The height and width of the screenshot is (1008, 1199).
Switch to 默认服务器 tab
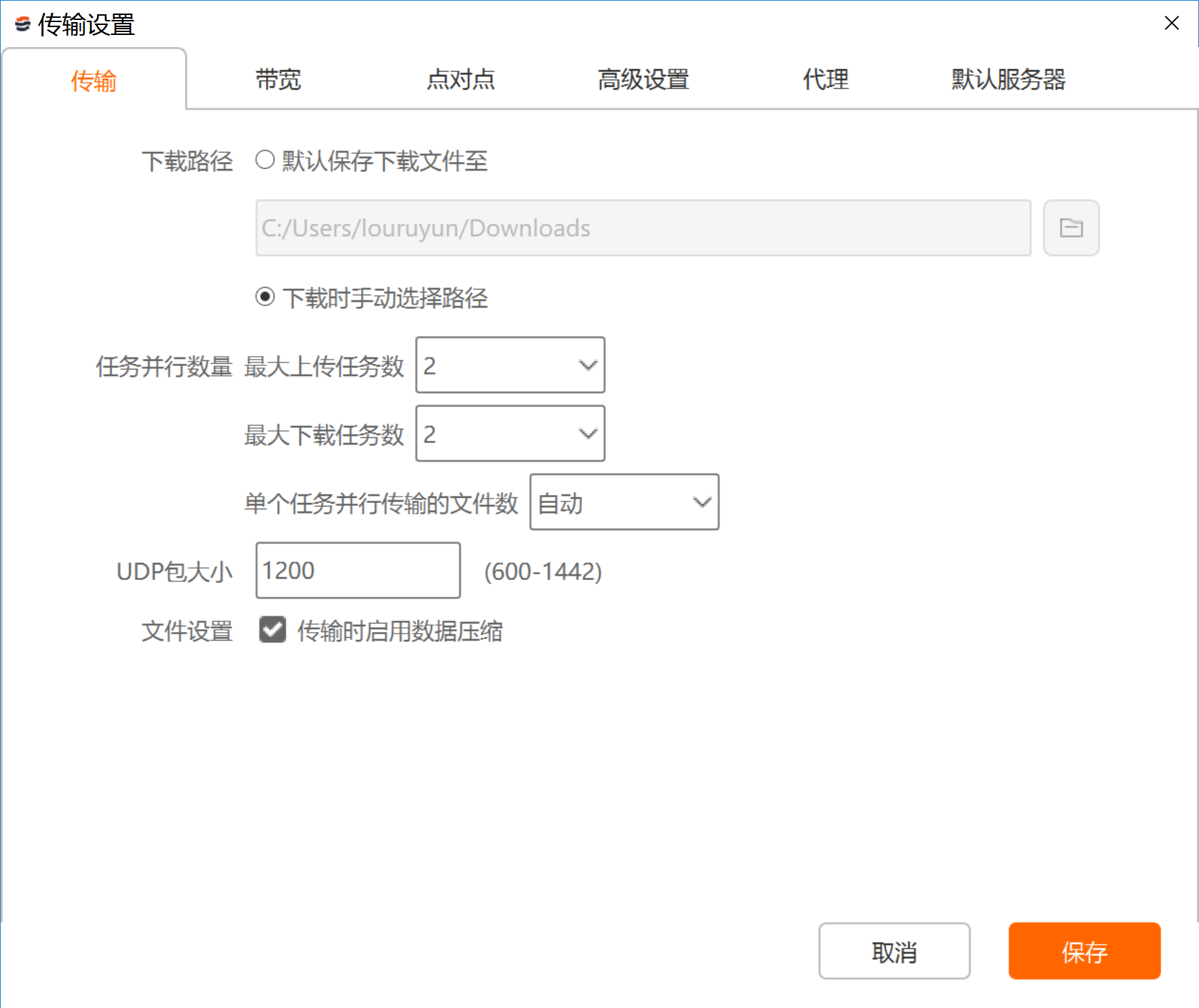pyautogui.click(x=1009, y=79)
